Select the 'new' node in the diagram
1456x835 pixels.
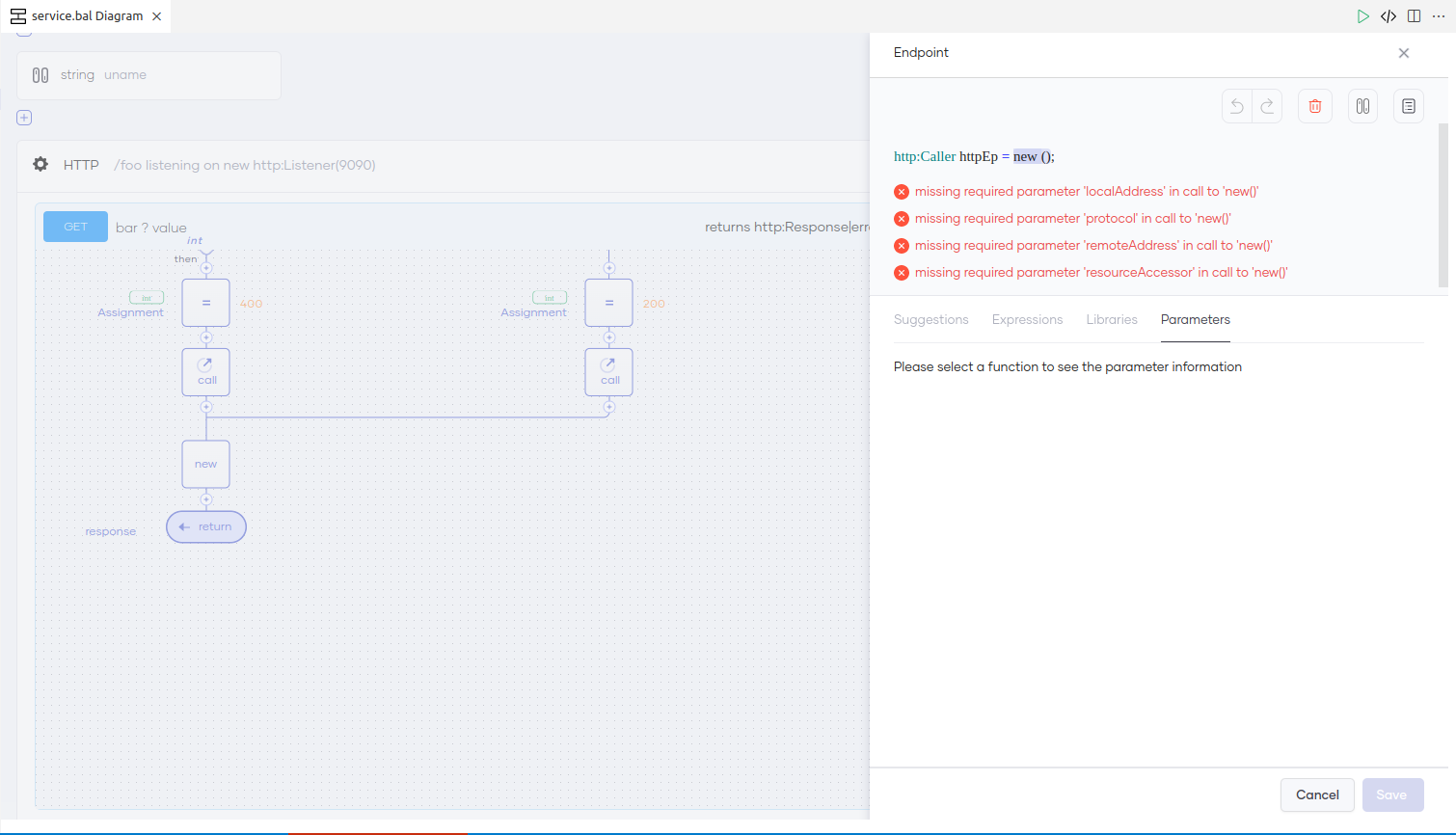pos(205,464)
